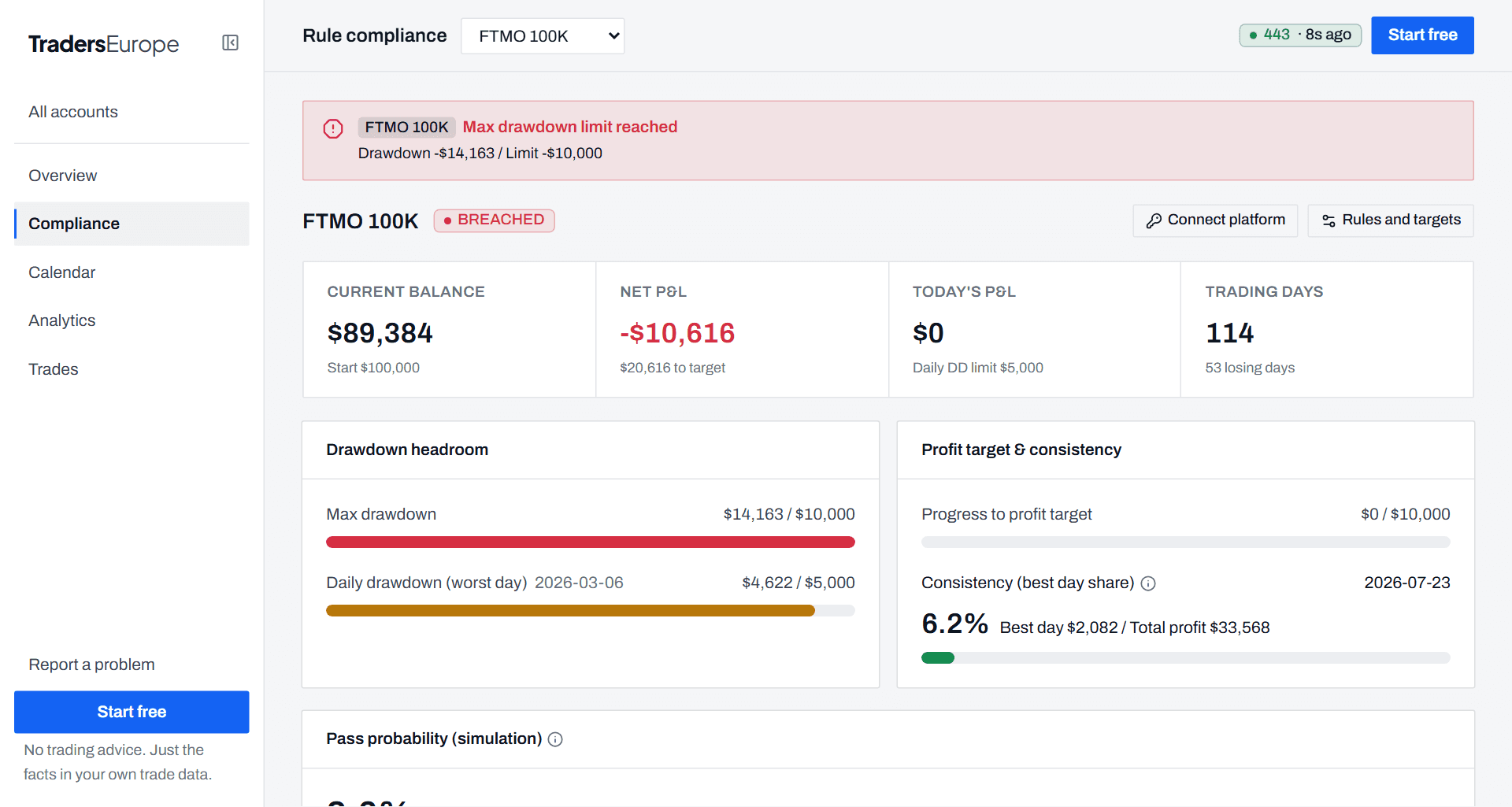
Task: Click "$20,616 to target" text
Action: click(x=673, y=368)
